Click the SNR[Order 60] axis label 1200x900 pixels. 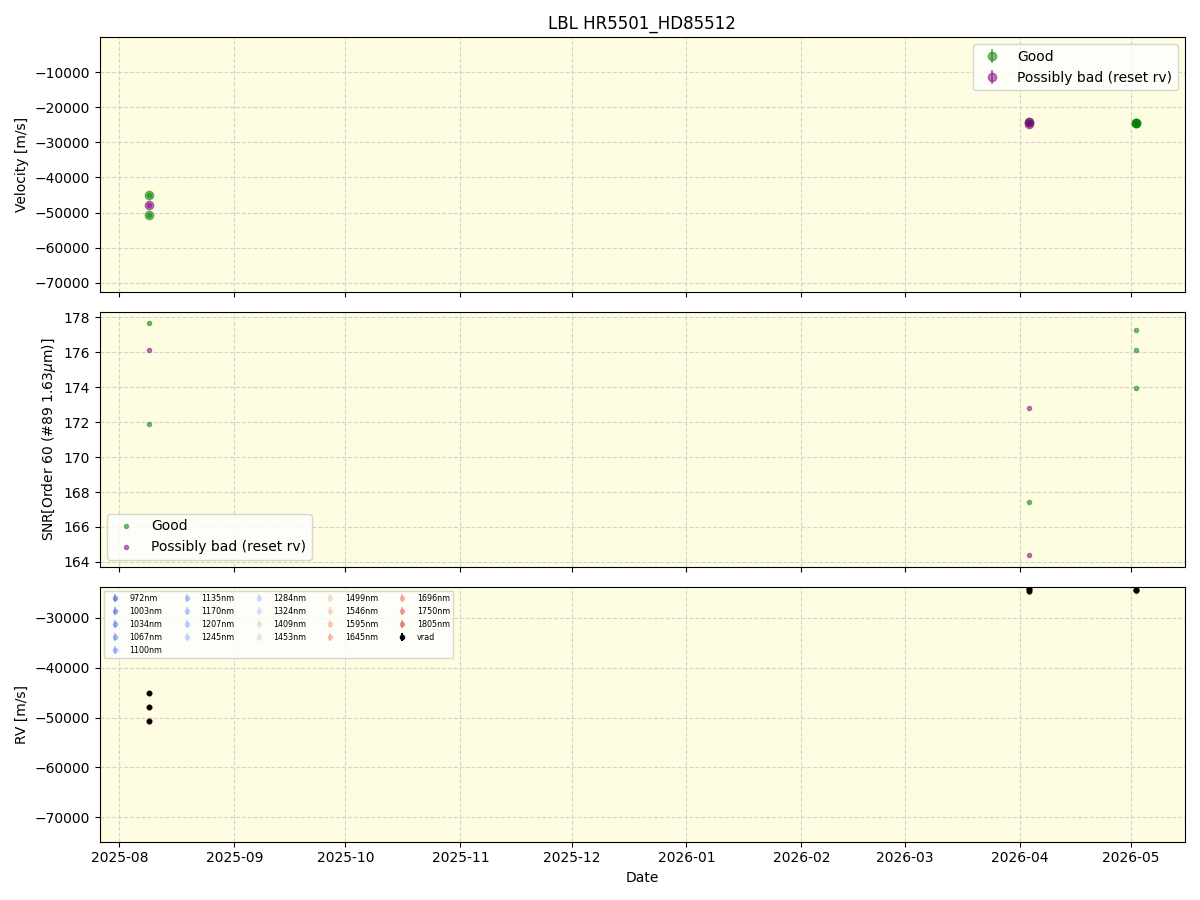tap(48, 439)
